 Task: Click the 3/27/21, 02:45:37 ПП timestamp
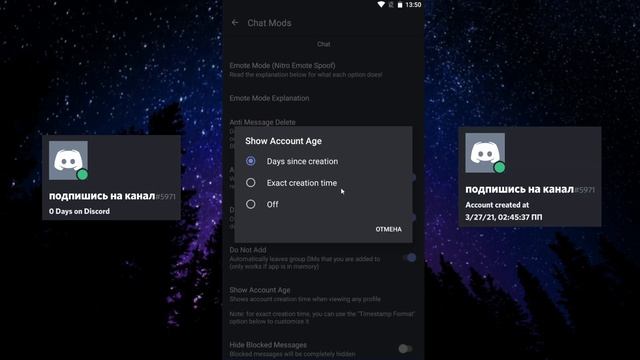tap(504, 217)
